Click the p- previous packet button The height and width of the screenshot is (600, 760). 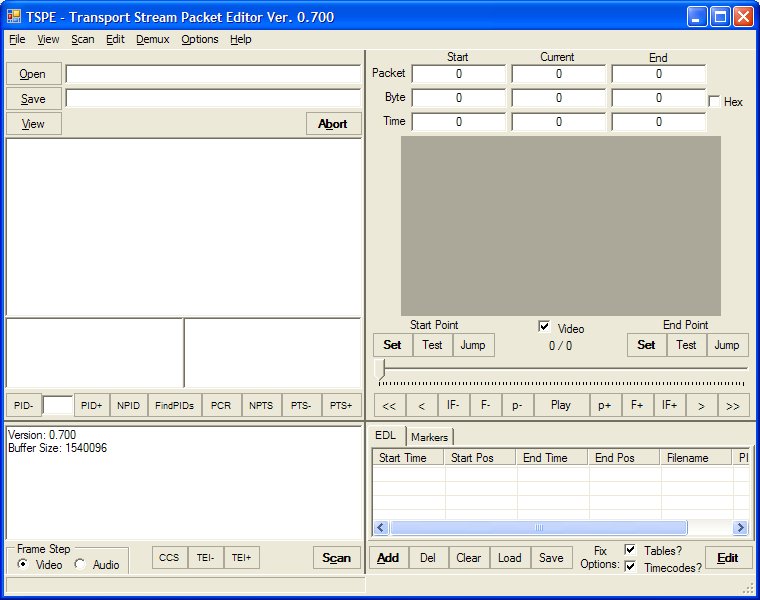point(518,405)
